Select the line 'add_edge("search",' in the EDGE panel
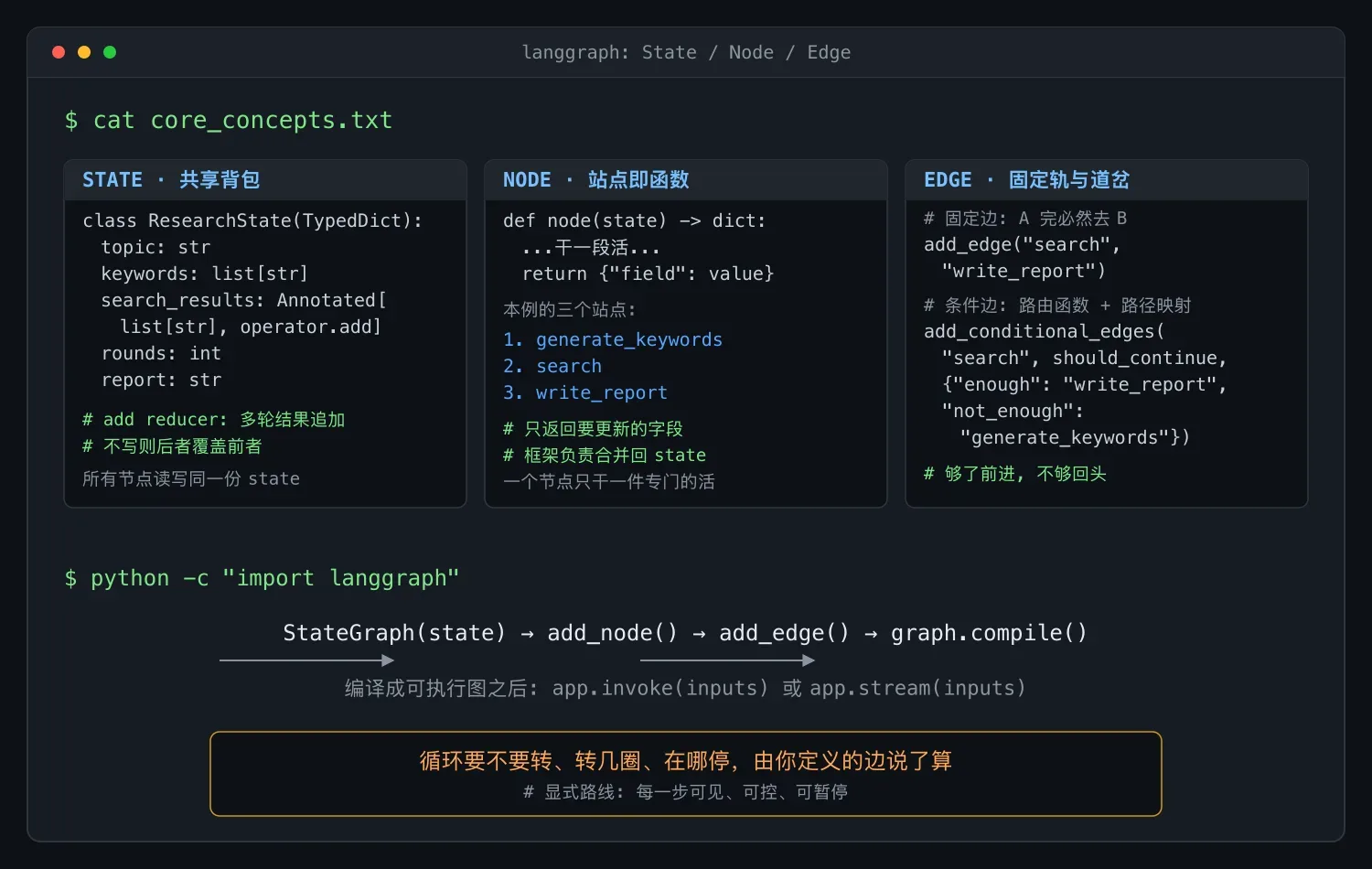Image resolution: width=1372 pixels, height=869 pixels. click(1022, 244)
